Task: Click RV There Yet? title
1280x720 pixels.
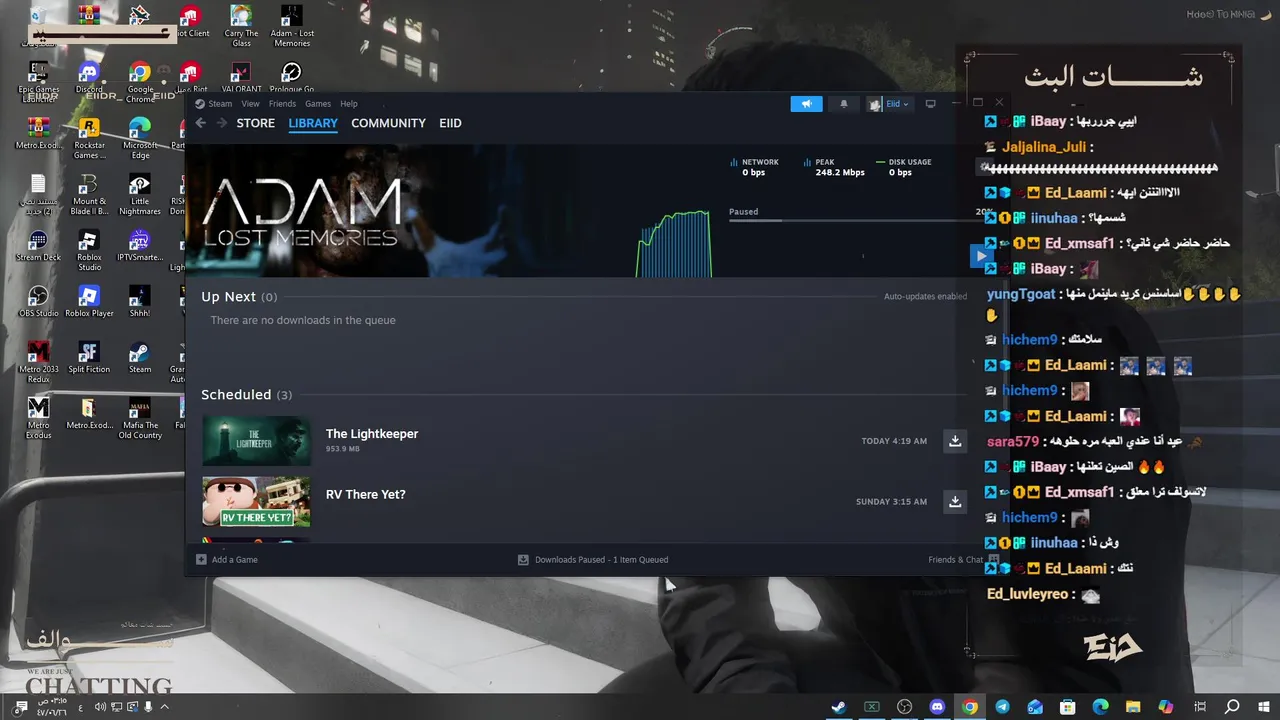Action: [x=365, y=495]
